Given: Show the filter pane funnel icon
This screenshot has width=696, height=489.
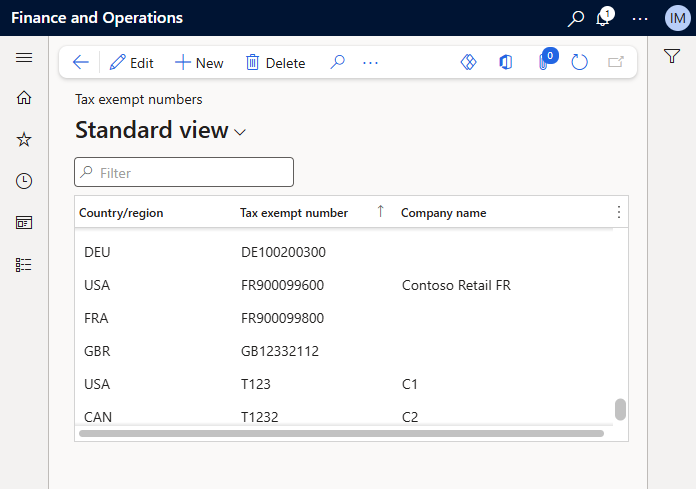Looking at the screenshot, I should pyautogui.click(x=672, y=57).
